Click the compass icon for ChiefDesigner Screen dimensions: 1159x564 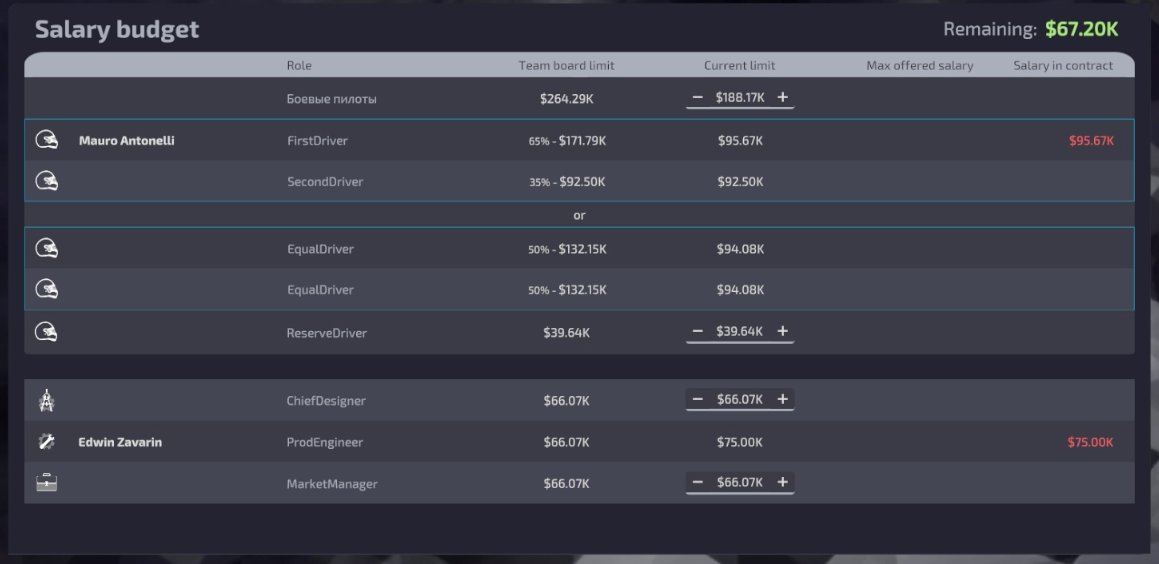[47, 400]
